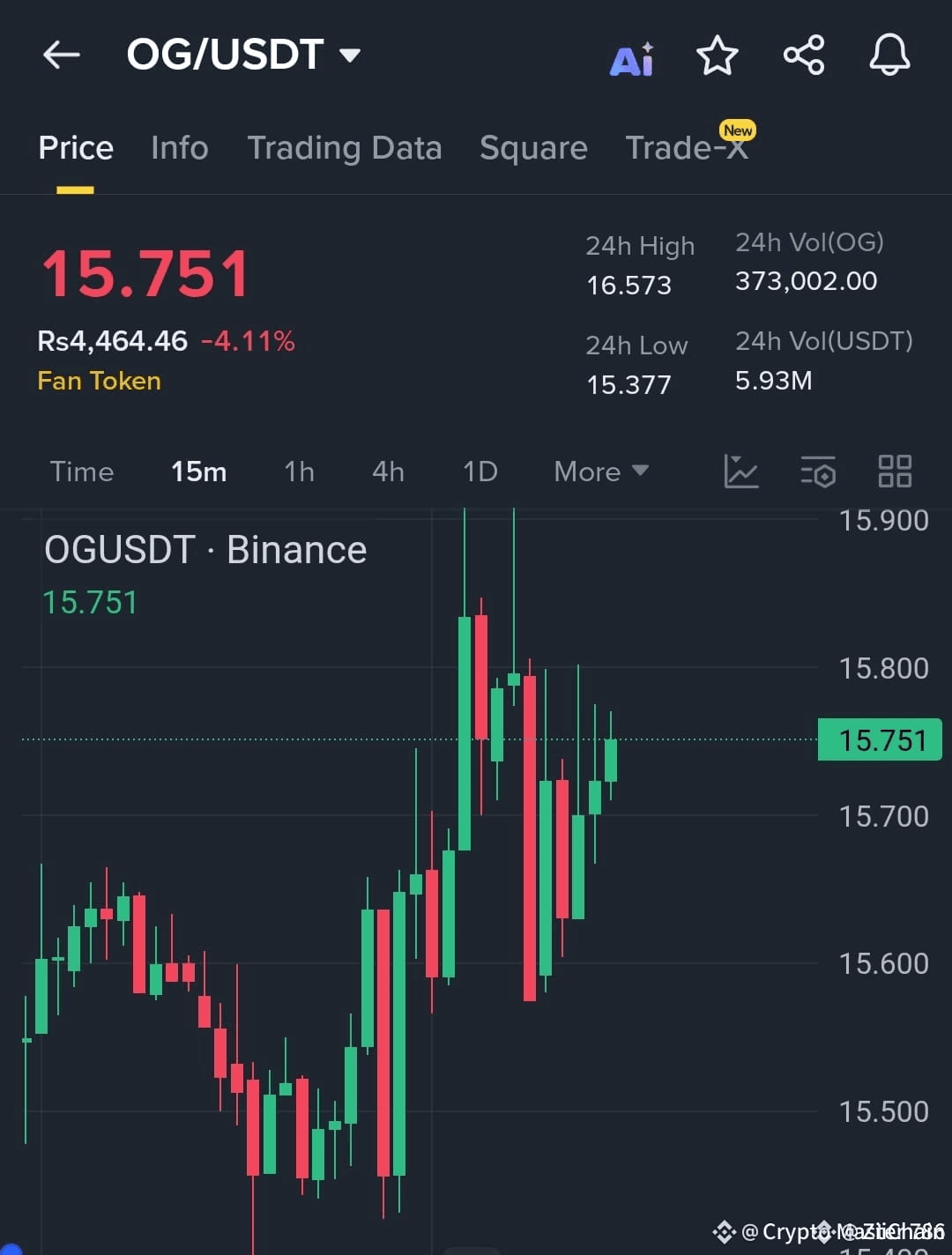Tap the 15.900 price axis label
Image resolution: width=952 pixels, height=1255 pixels.
pos(883,521)
